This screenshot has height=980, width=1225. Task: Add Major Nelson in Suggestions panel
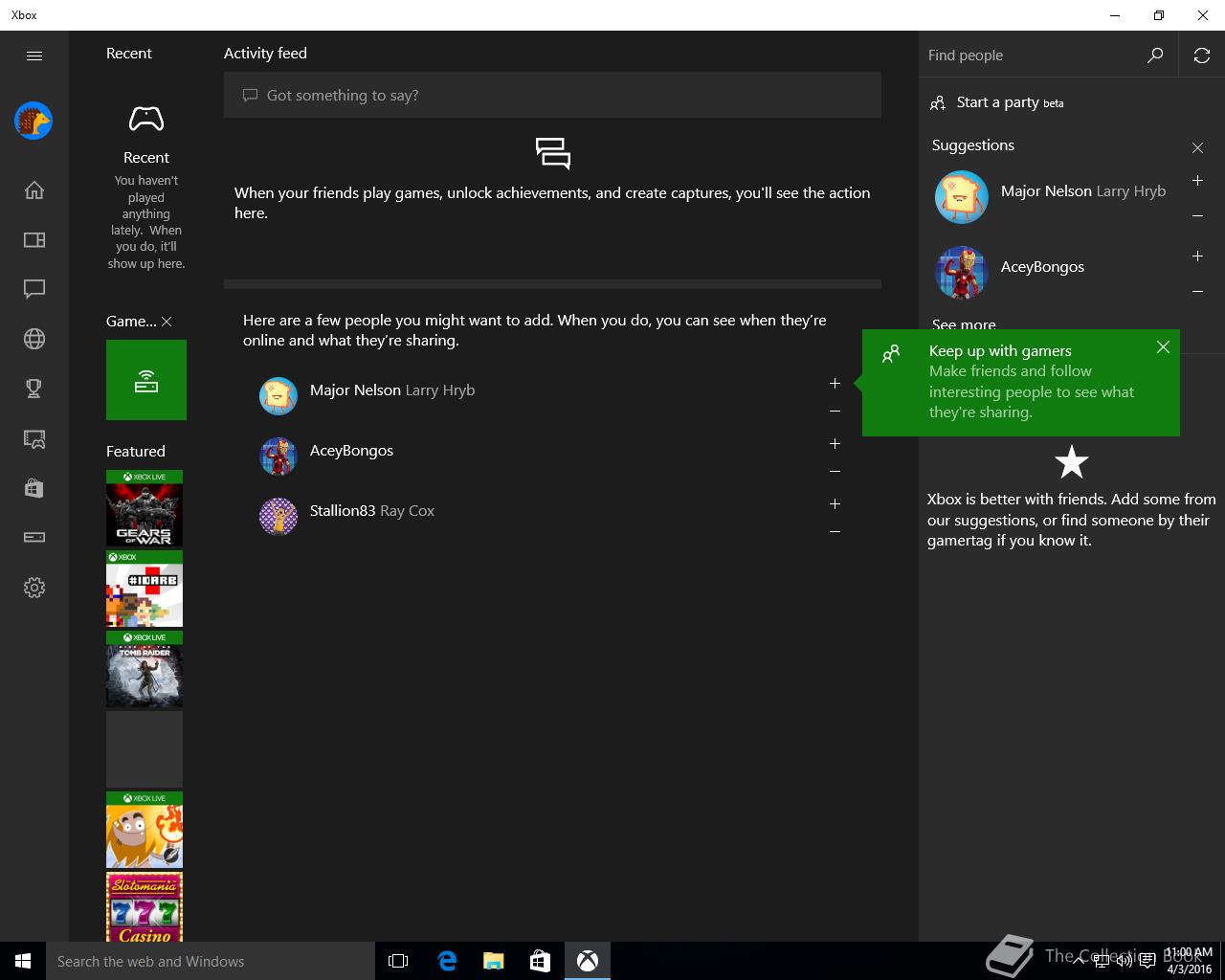(1197, 181)
